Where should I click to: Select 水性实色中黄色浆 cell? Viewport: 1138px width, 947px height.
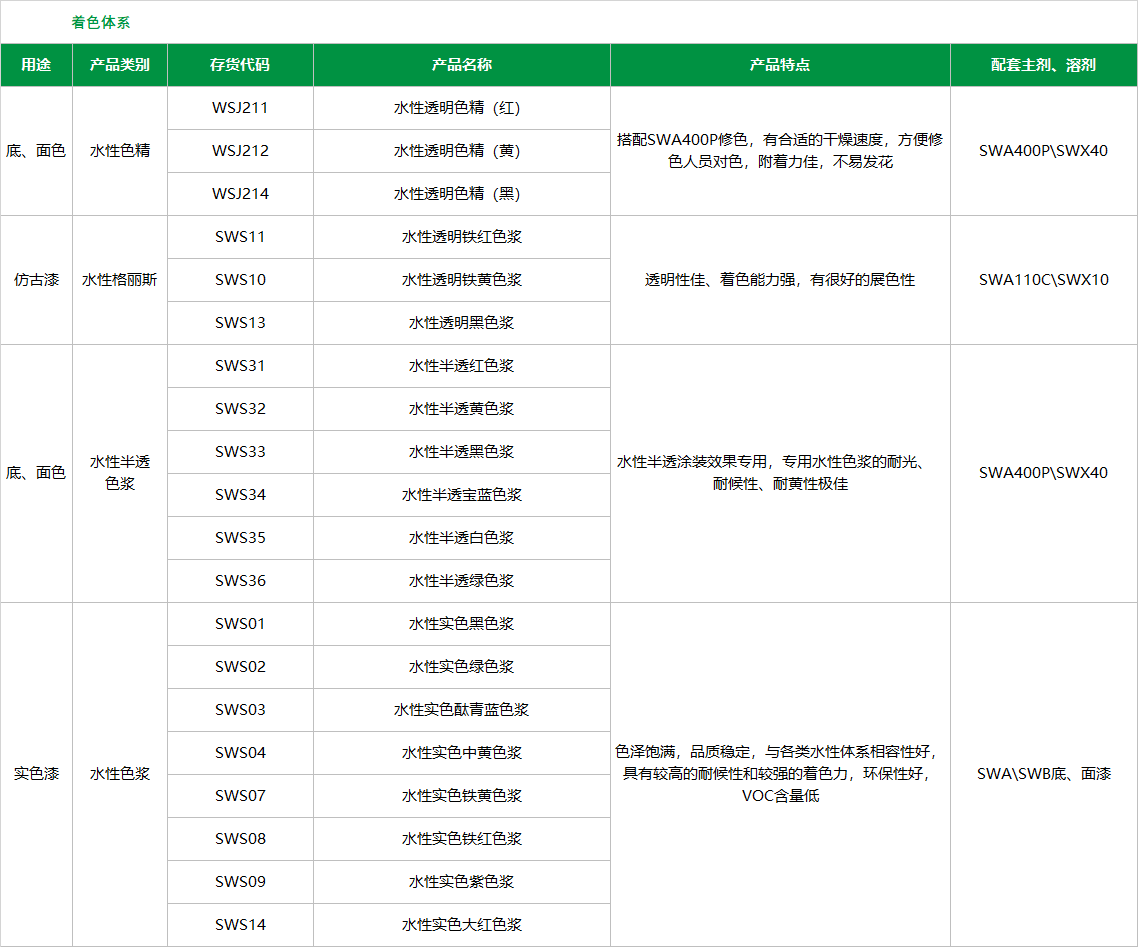462,753
